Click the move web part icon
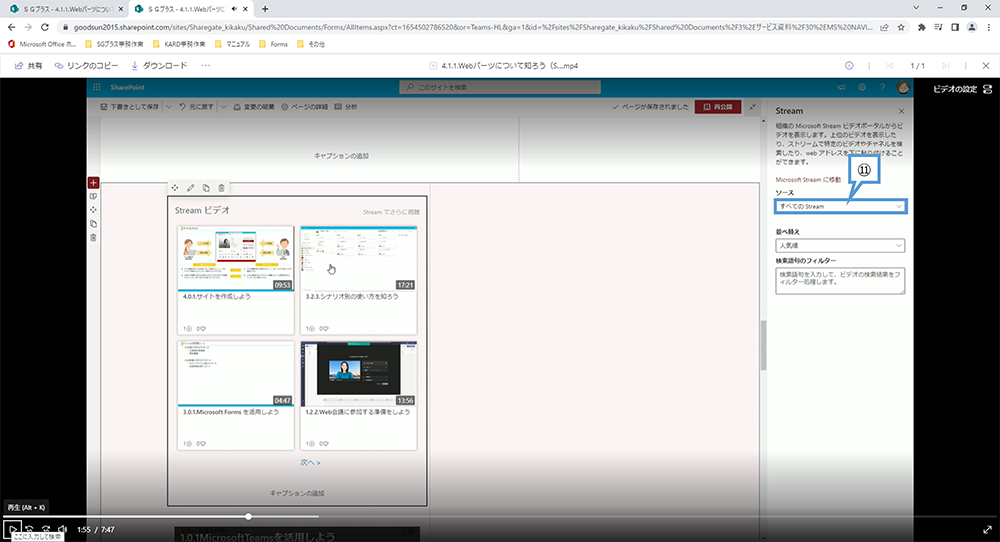Image resolution: width=1000 pixels, height=542 pixels. tap(175, 188)
